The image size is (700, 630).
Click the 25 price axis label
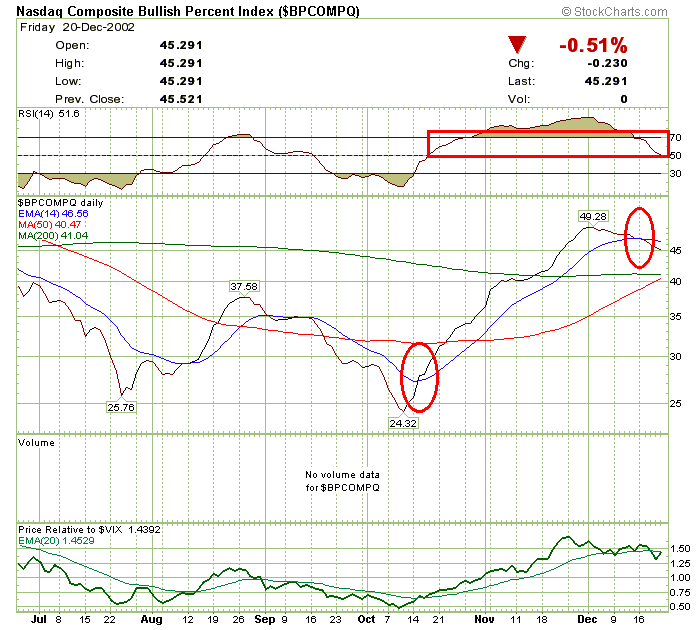pyautogui.click(x=675, y=403)
